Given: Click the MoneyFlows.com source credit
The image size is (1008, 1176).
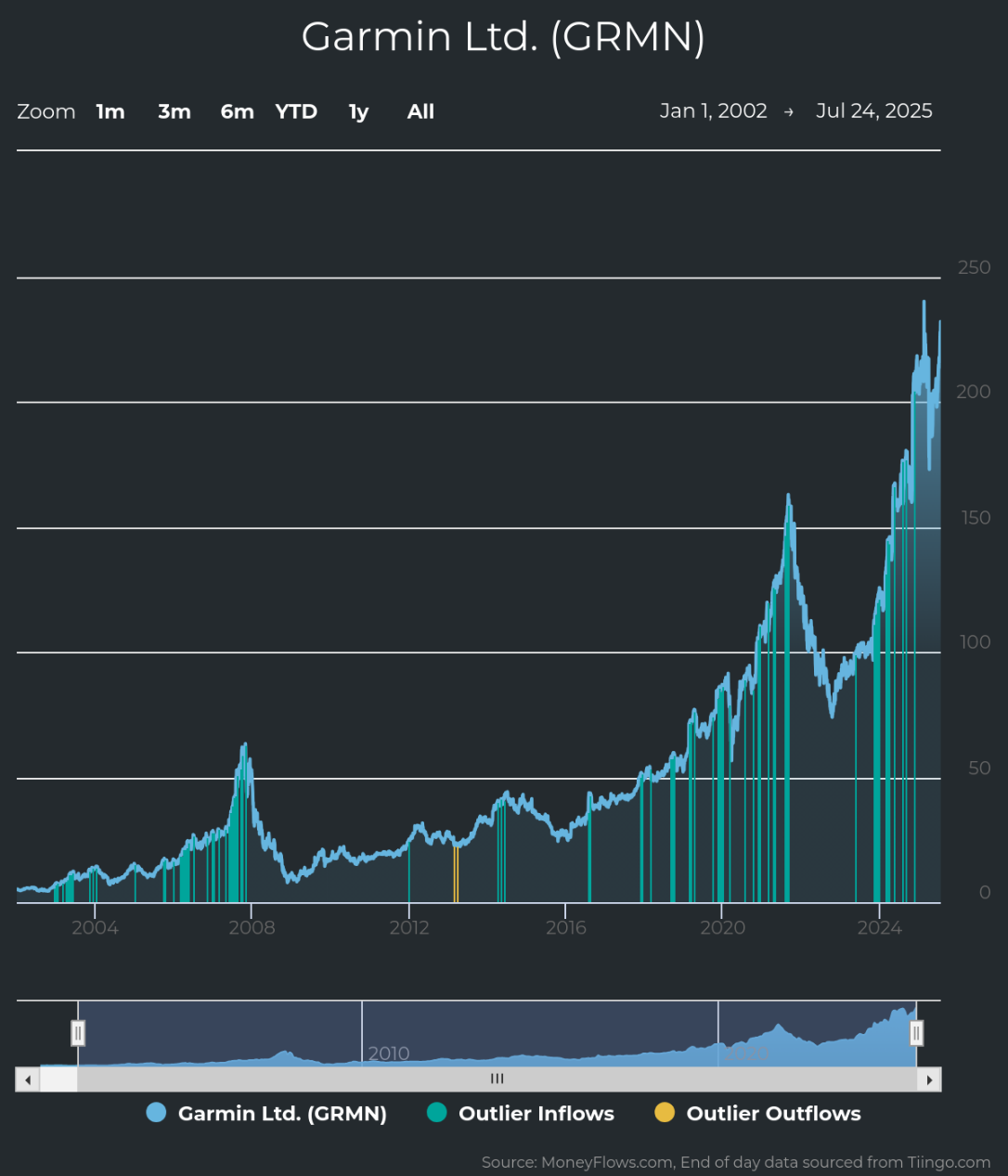Looking at the screenshot, I should point(736,1162).
